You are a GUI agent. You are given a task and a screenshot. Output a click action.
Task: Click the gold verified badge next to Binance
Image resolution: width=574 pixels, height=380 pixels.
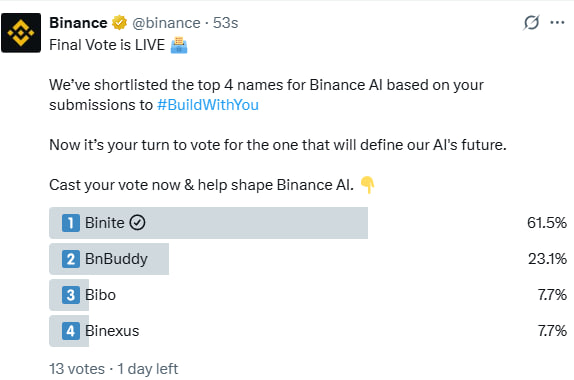(119, 23)
